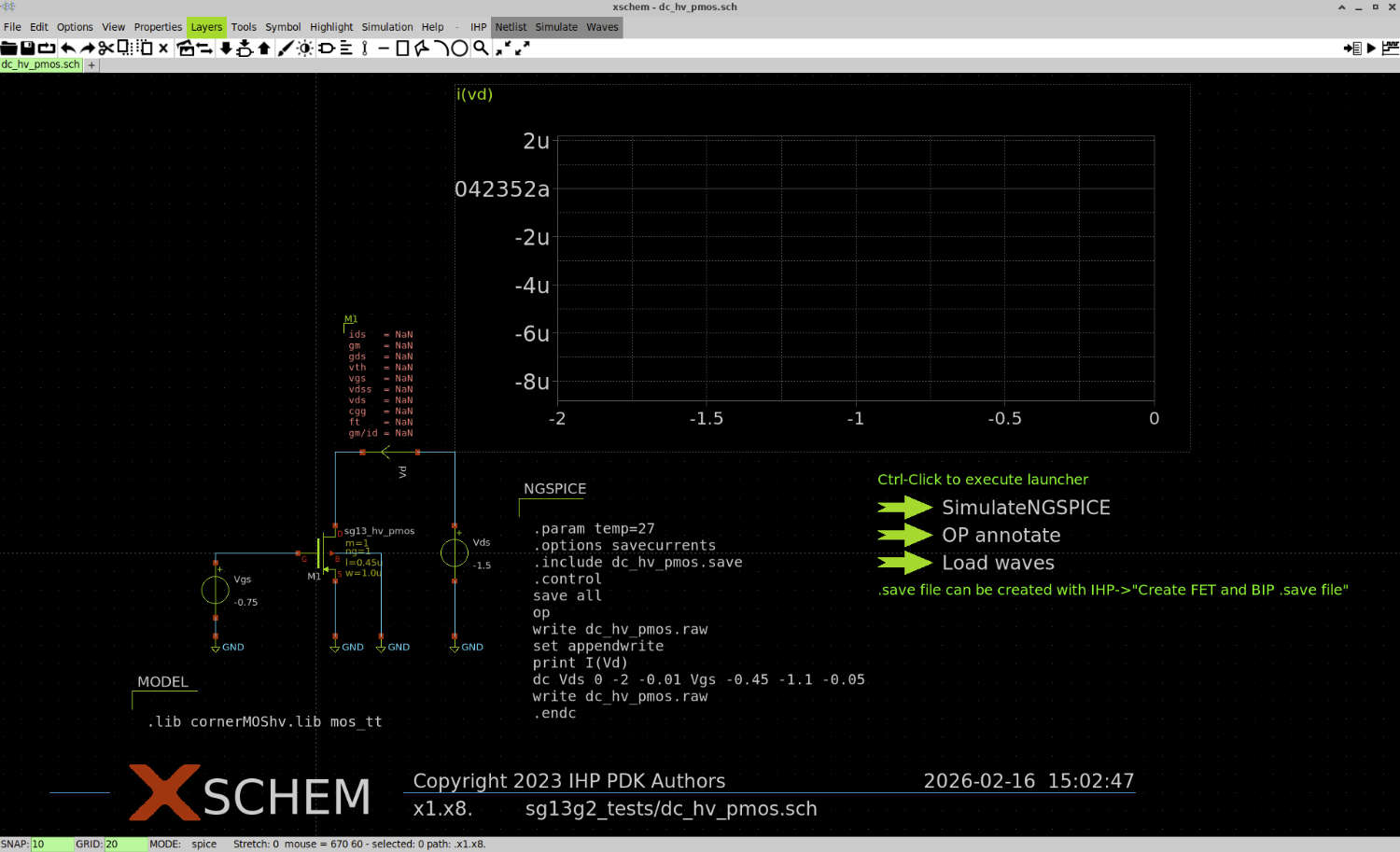Select the dc_hv_pmos.sch tab
Image resolution: width=1400 pixels, height=852 pixels.
pyautogui.click(x=41, y=65)
